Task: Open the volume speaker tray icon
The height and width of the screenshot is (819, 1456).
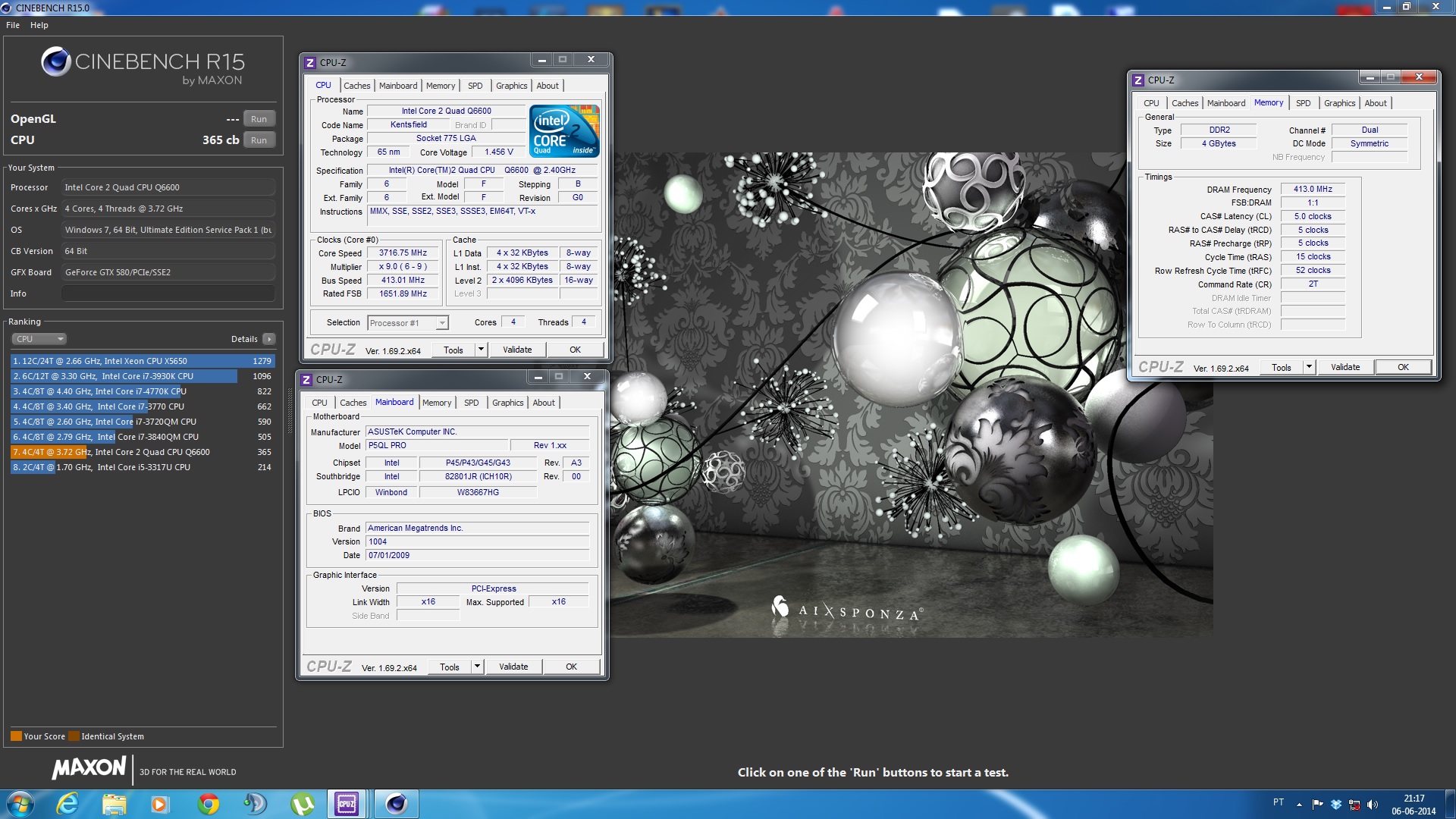Action: 1373,804
